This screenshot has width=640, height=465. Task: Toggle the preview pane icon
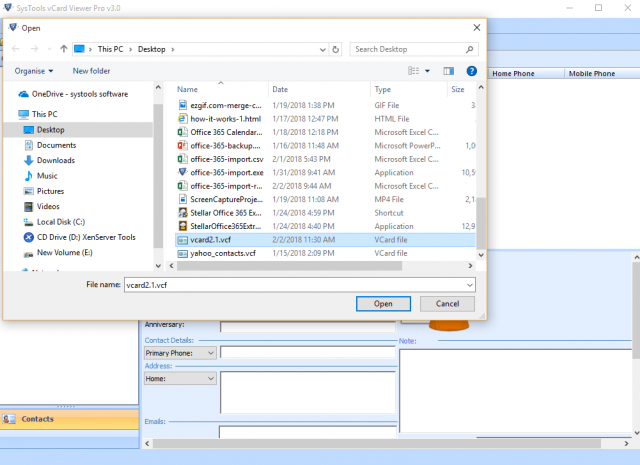click(x=449, y=71)
